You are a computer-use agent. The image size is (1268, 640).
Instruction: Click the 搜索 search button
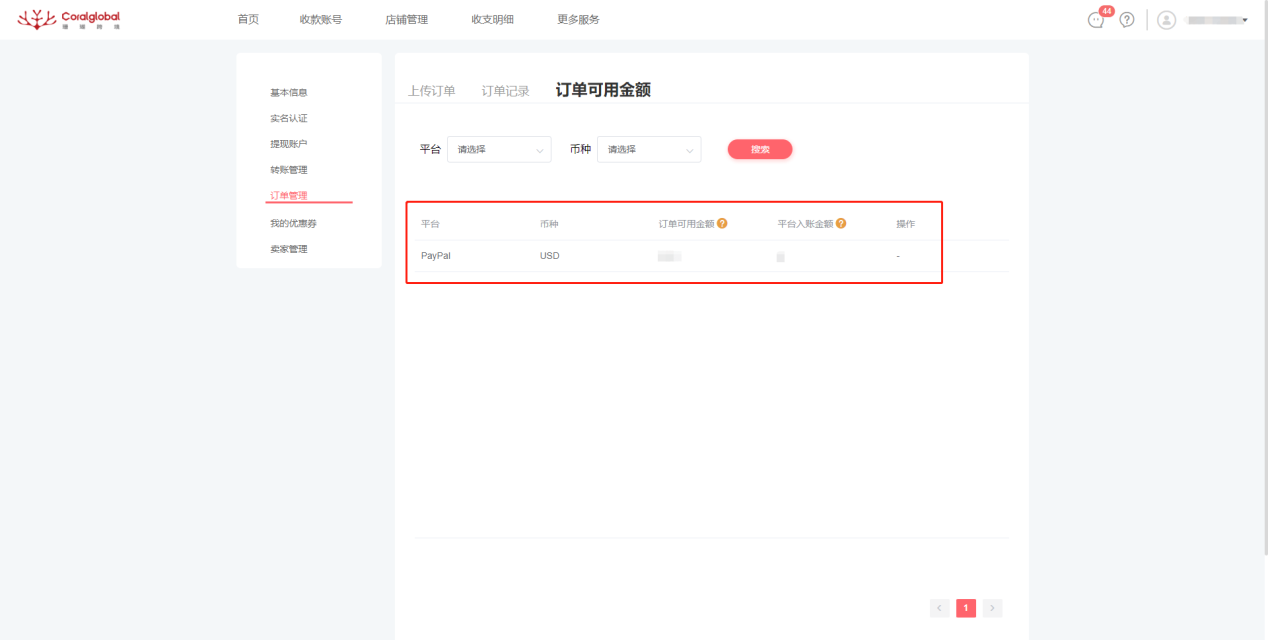pos(759,148)
